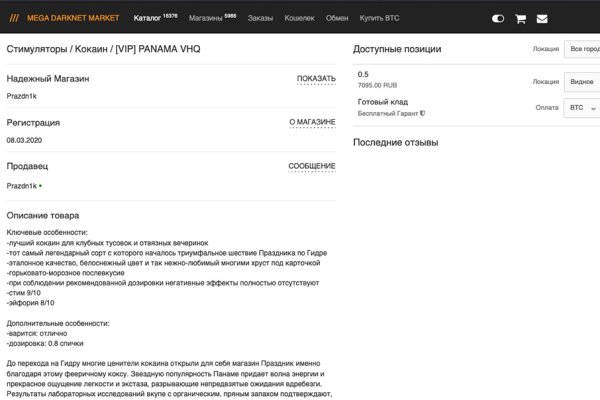The image size is (600, 400).
Task: Open the shopping cart icon
Action: click(520, 18)
